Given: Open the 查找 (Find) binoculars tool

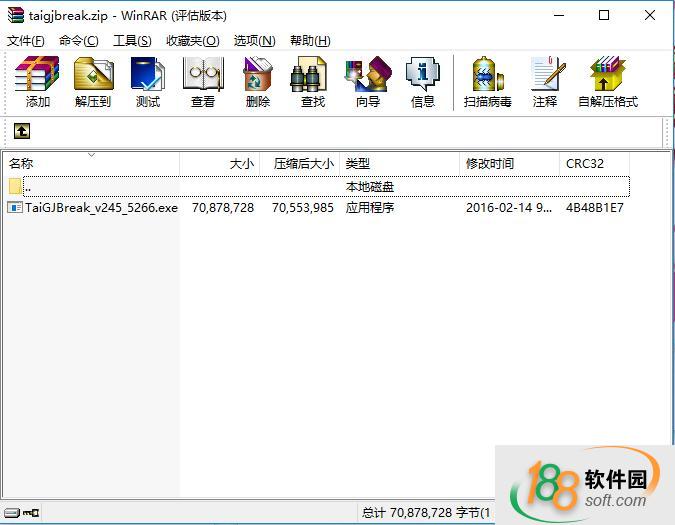Looking at the screenshot, I should point(313,82).
